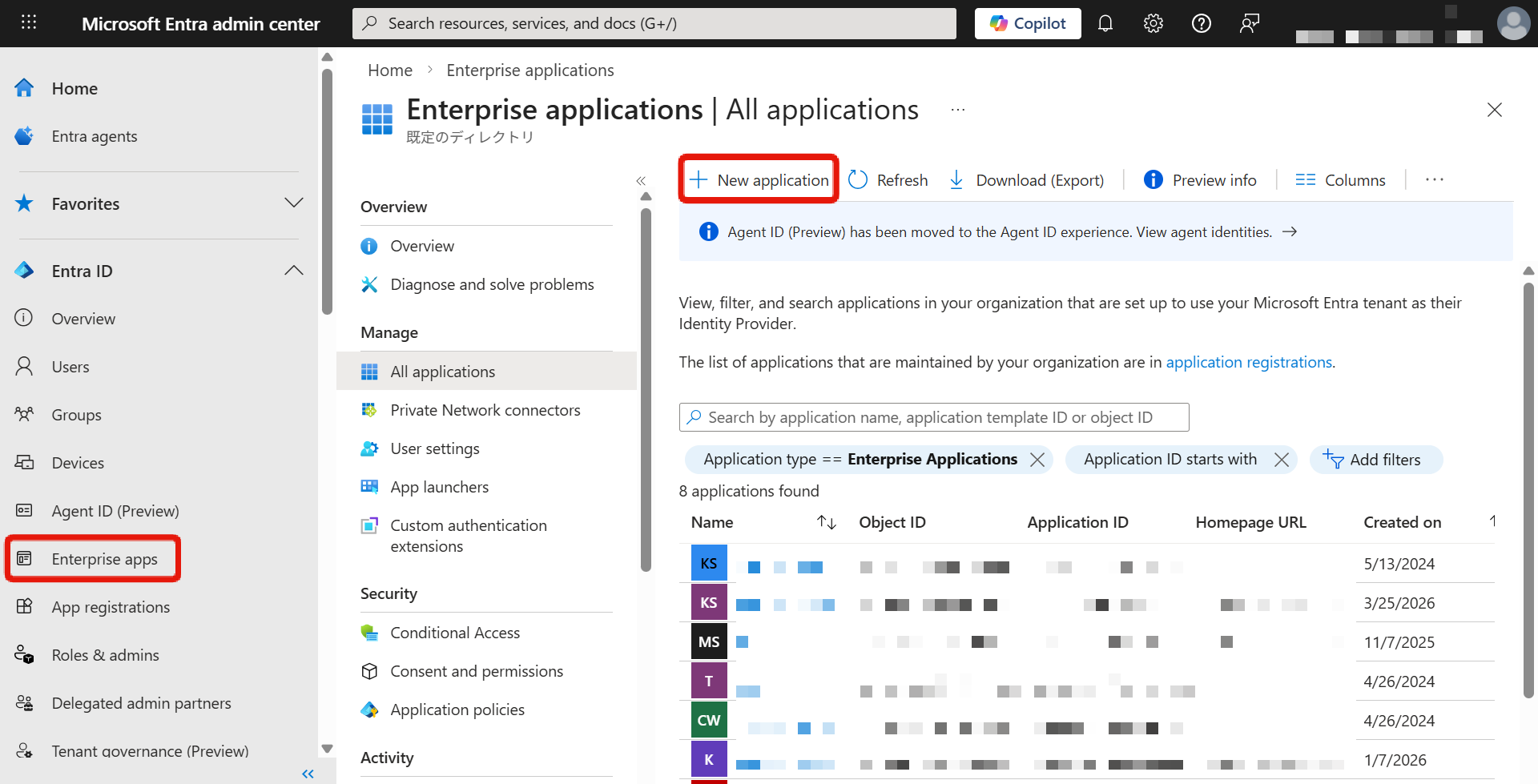
Task: Sort the list by Name column arrows
Action: 827,523
